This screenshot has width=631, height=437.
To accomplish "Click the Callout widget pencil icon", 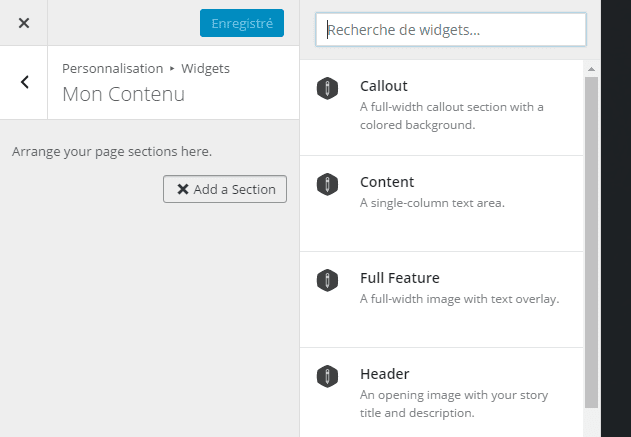I will (327, 88).
